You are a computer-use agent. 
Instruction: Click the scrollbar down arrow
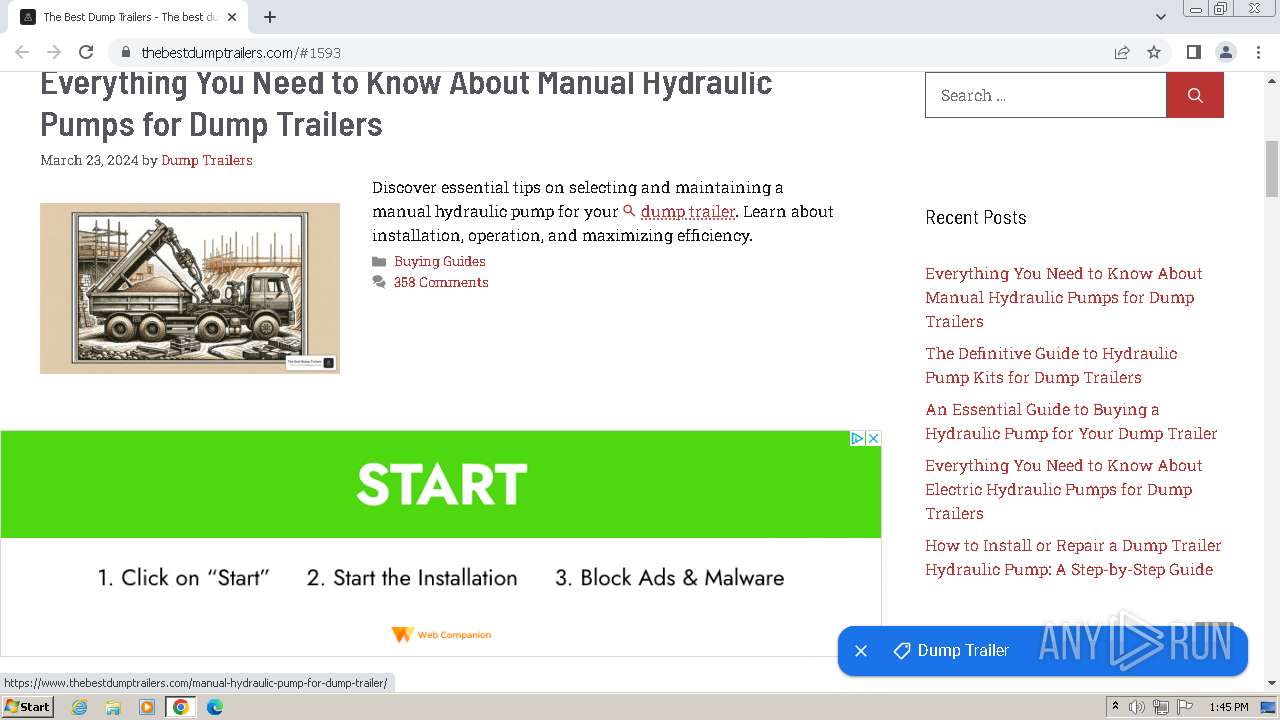(x=1272, y=683)
